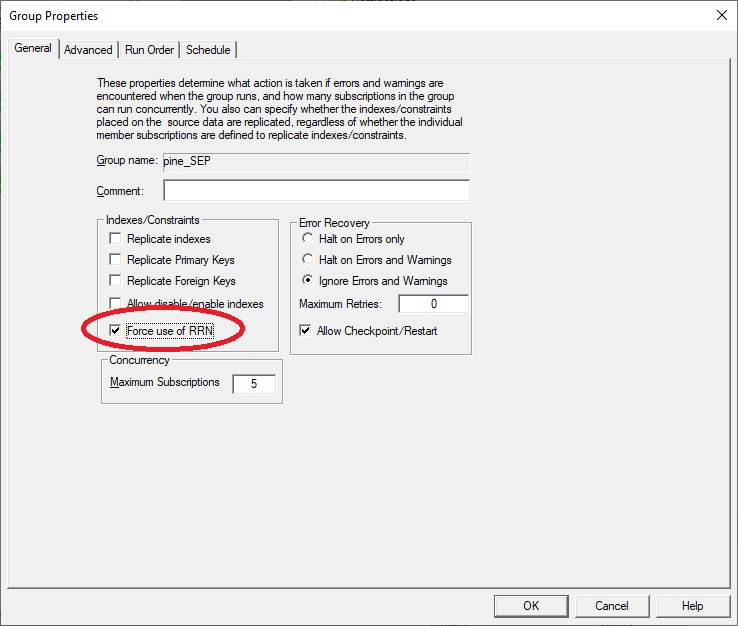Open Help for Group Properties
The image size is (738, 626).
pyautogui.click(x=692, y=605)
